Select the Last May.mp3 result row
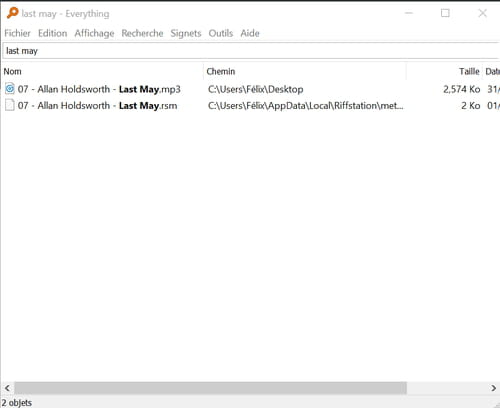Screen dimensions: 500x408 click(250, 89)
